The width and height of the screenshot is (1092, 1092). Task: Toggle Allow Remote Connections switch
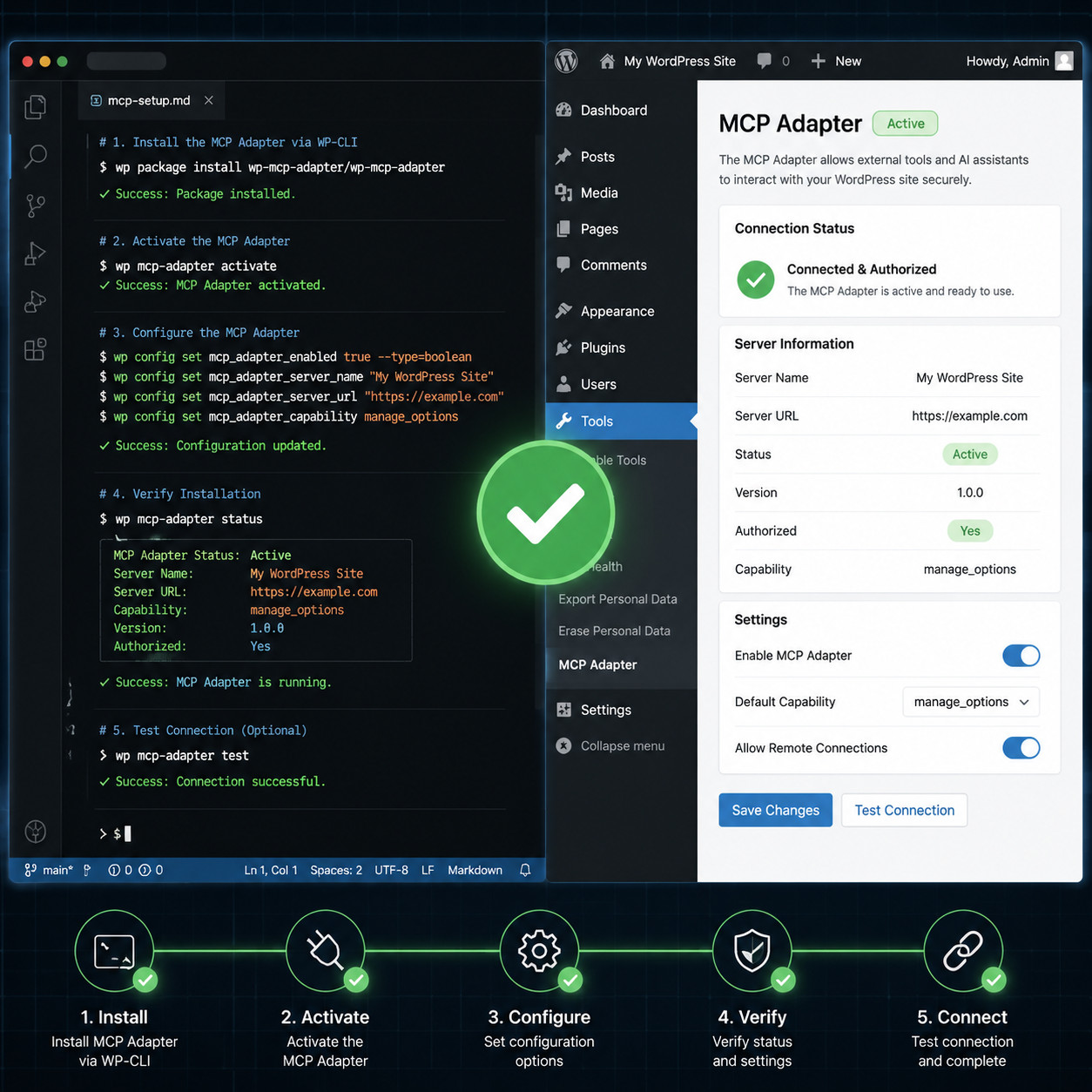click(1021, 748)
